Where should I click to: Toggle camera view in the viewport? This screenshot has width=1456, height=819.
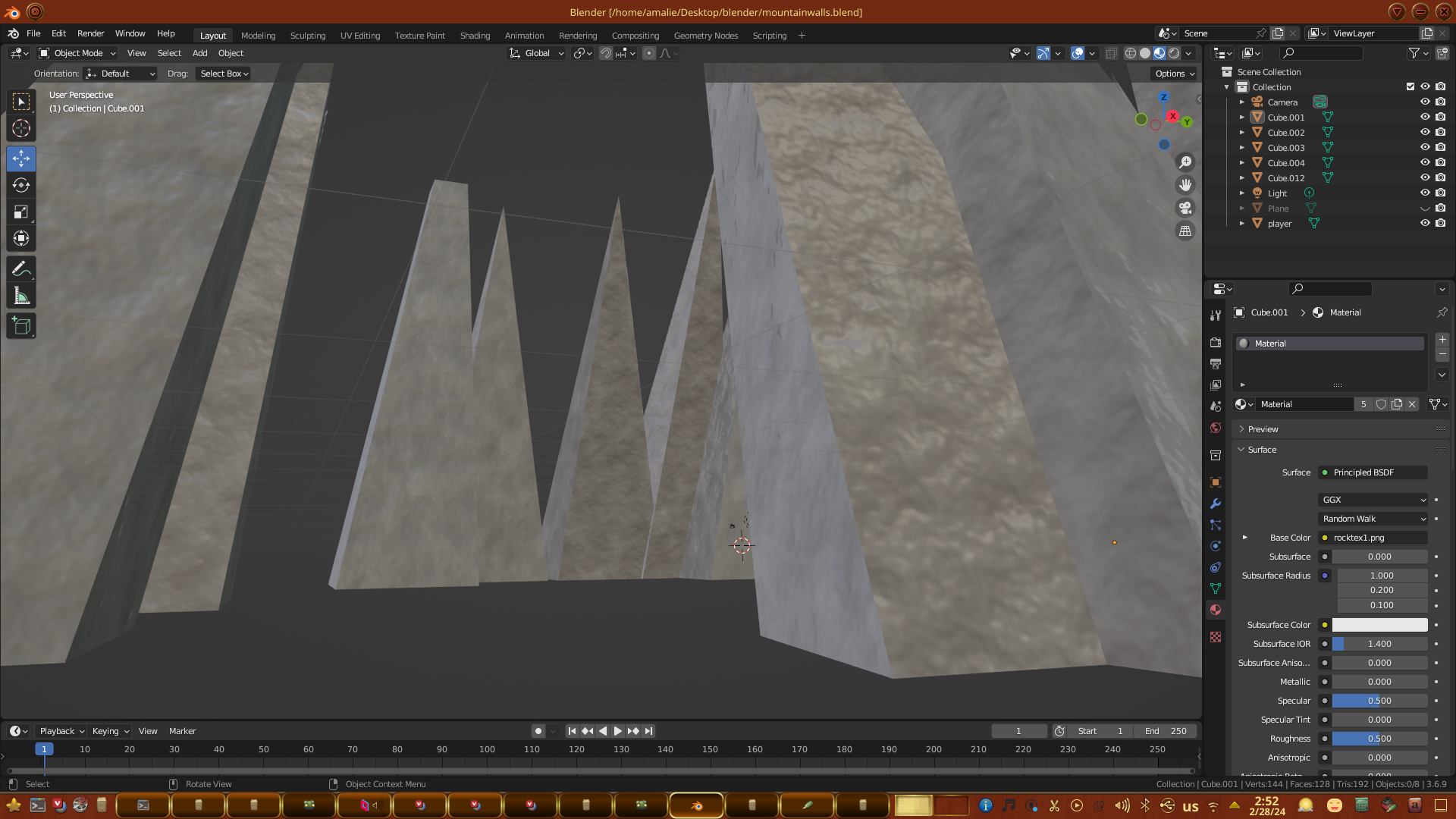pos(1185,208)
